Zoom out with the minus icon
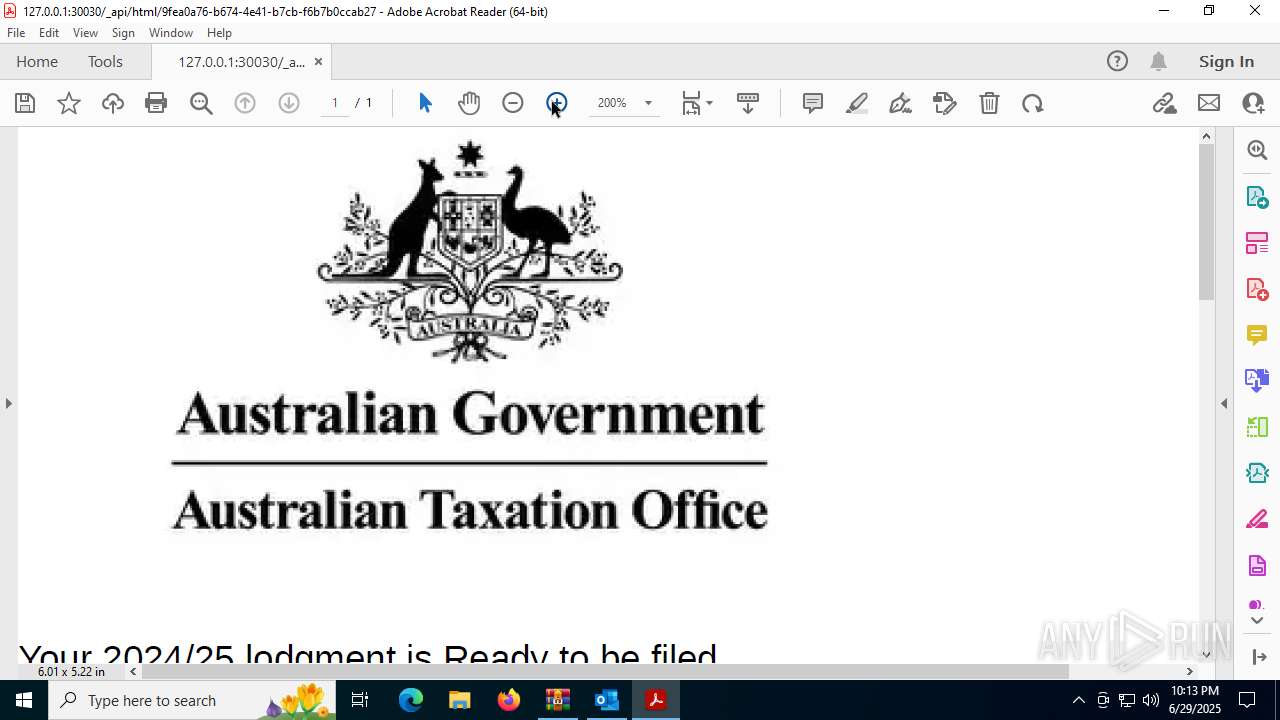 (x=513, y=103)
